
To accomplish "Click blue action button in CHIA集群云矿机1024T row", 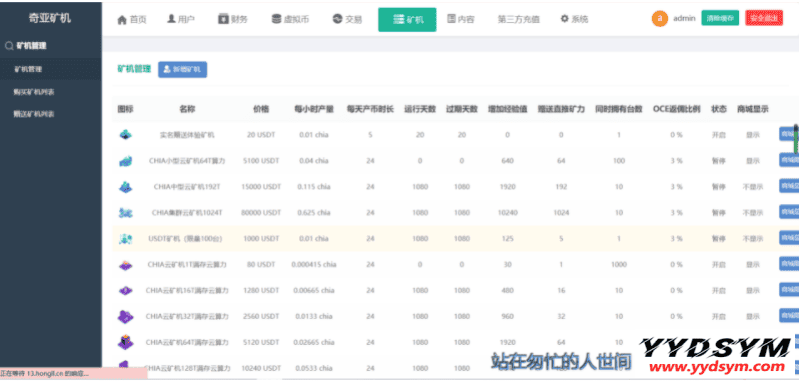I will pos(788,212).
